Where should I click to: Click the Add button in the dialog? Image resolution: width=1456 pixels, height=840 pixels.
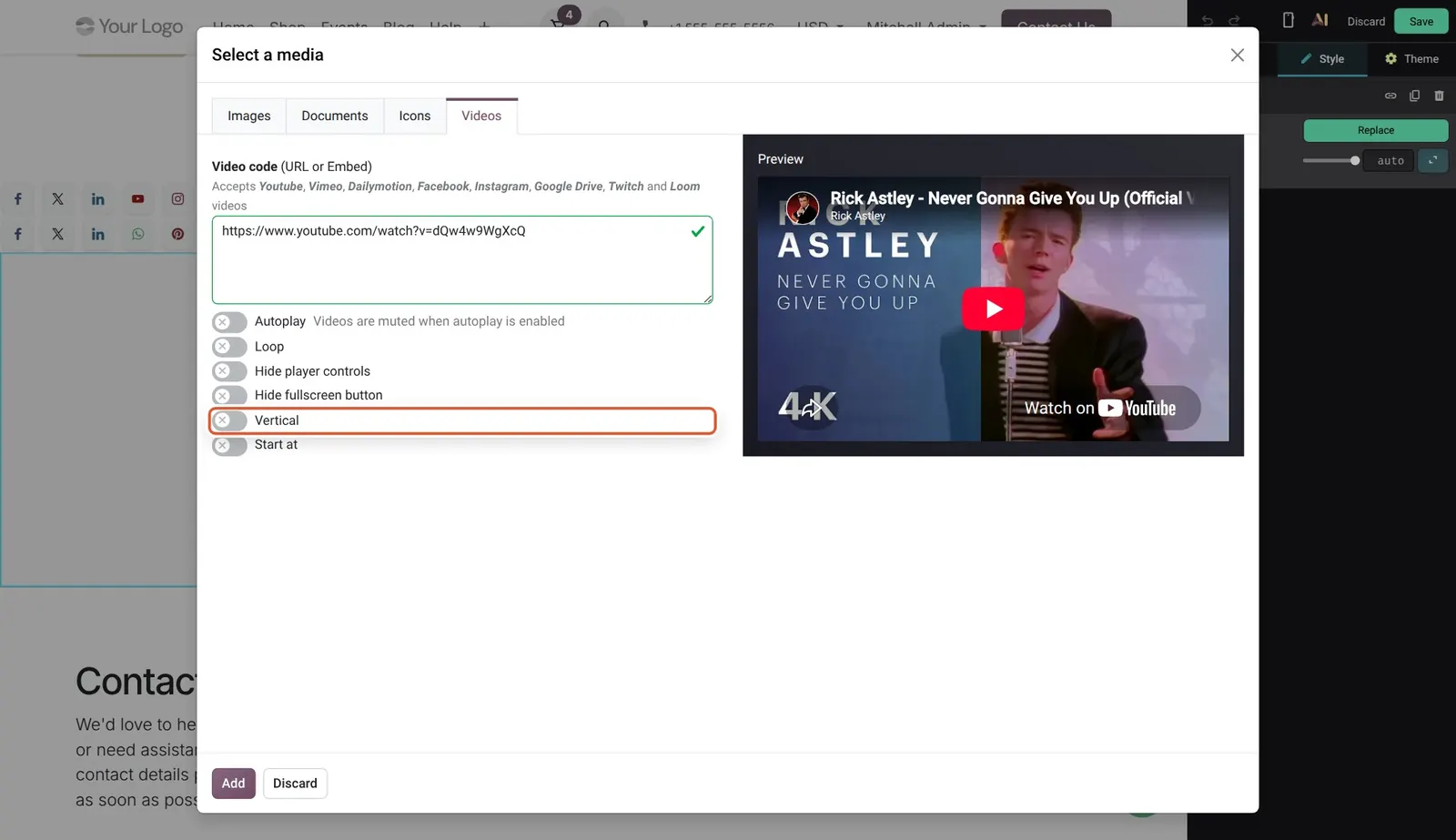tap(233, 783)
